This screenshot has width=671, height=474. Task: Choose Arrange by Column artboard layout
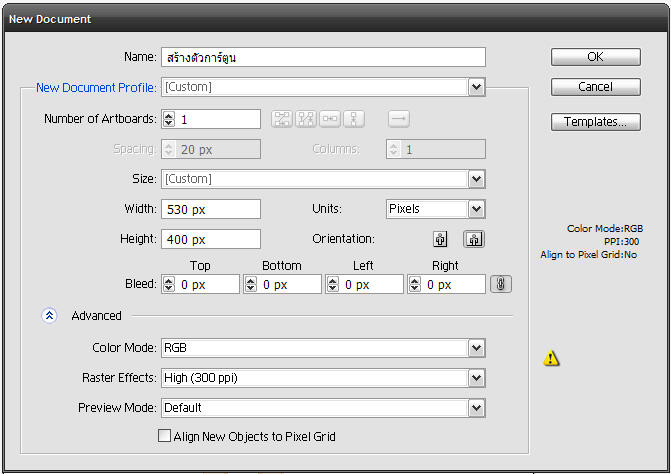click(x=354, y=119)
